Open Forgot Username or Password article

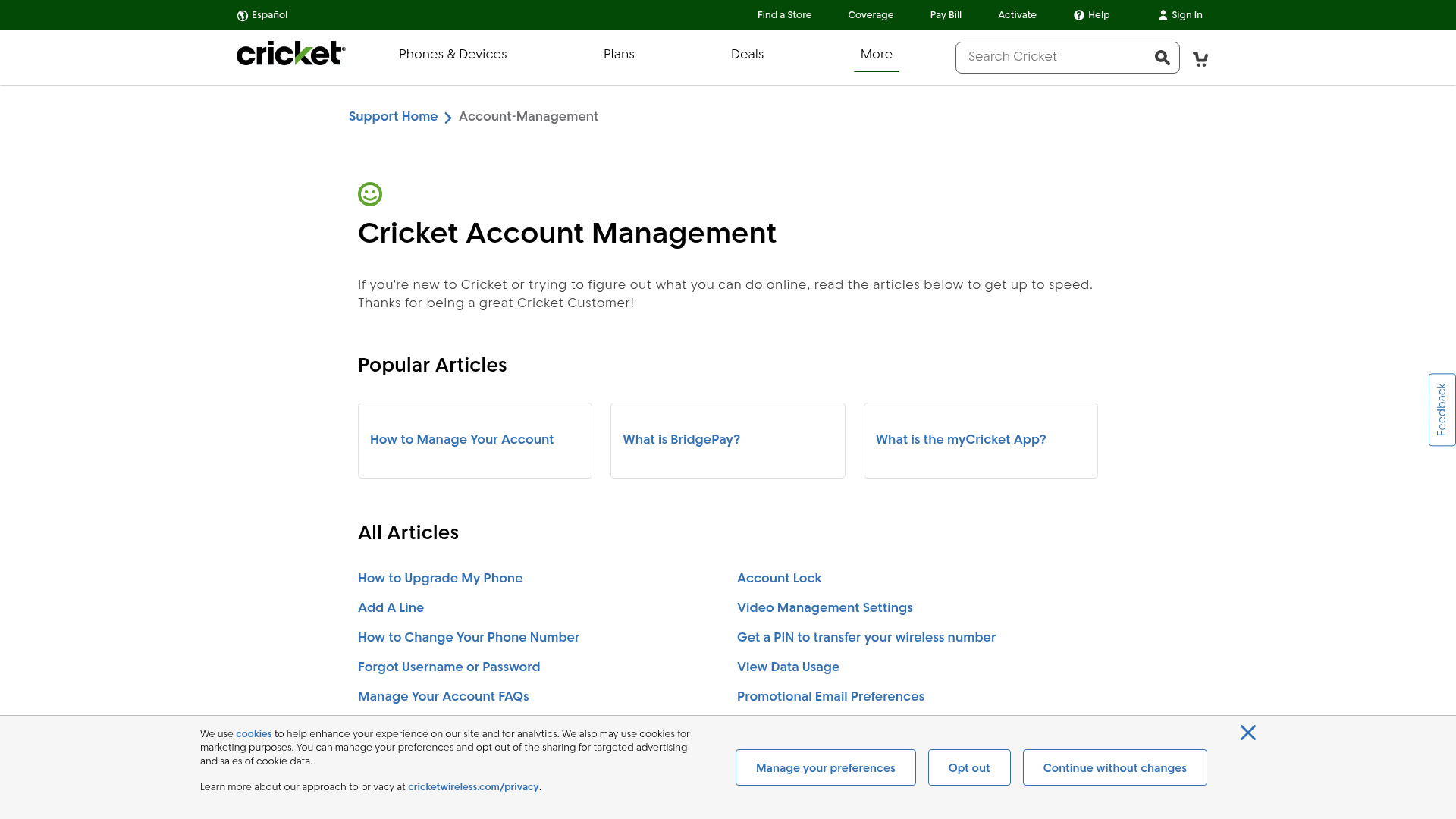click(449, 667)
